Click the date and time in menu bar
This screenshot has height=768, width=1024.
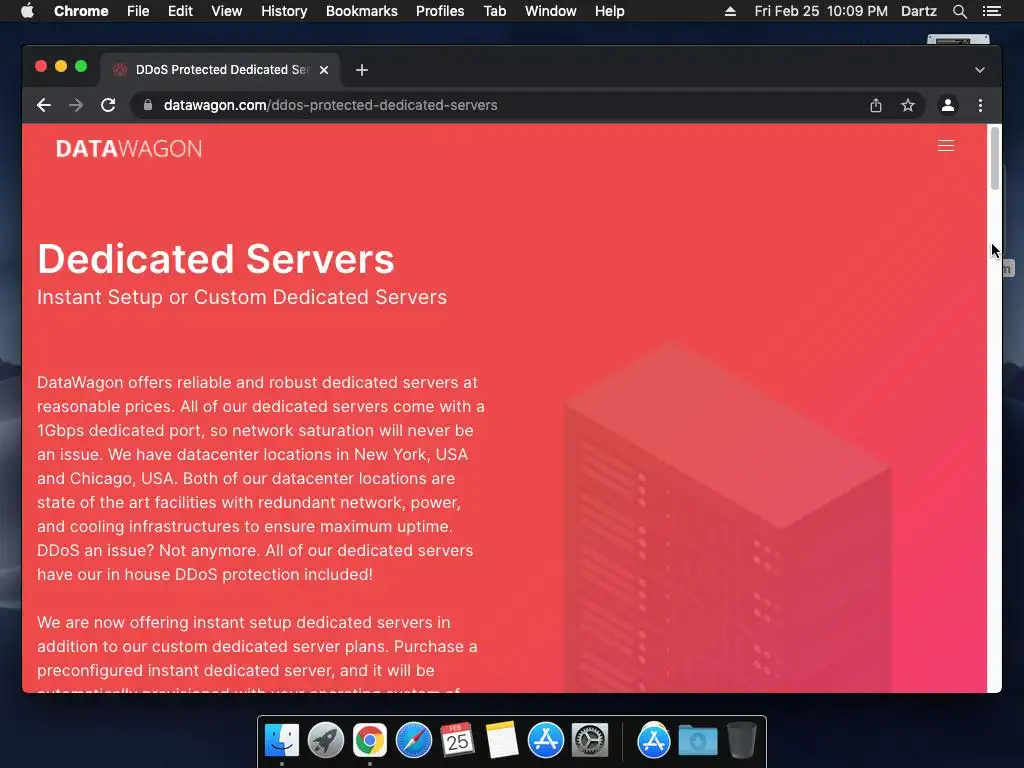(x=821, y=11)
